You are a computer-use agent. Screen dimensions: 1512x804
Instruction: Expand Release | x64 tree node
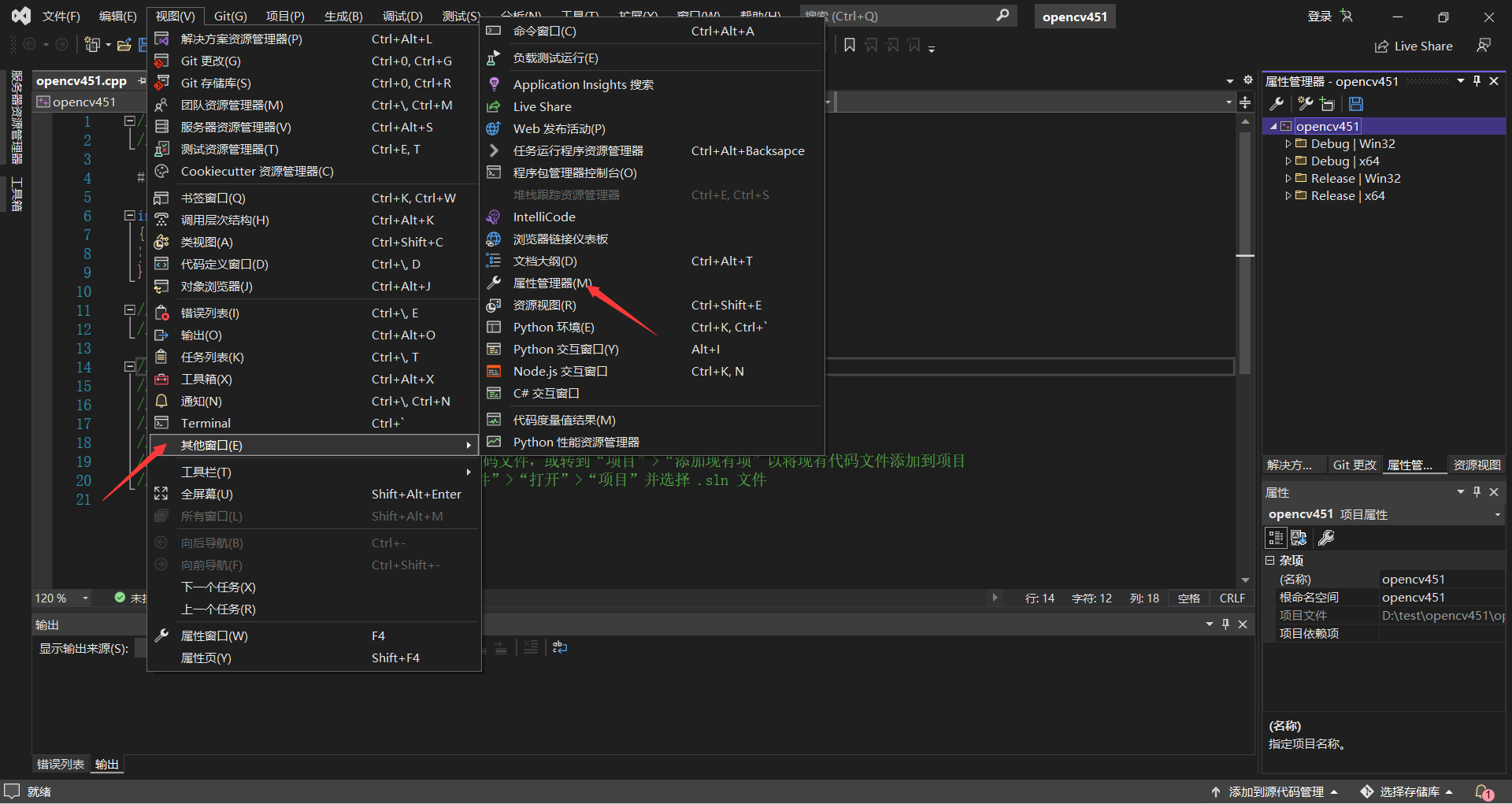tap(1288, 196)
